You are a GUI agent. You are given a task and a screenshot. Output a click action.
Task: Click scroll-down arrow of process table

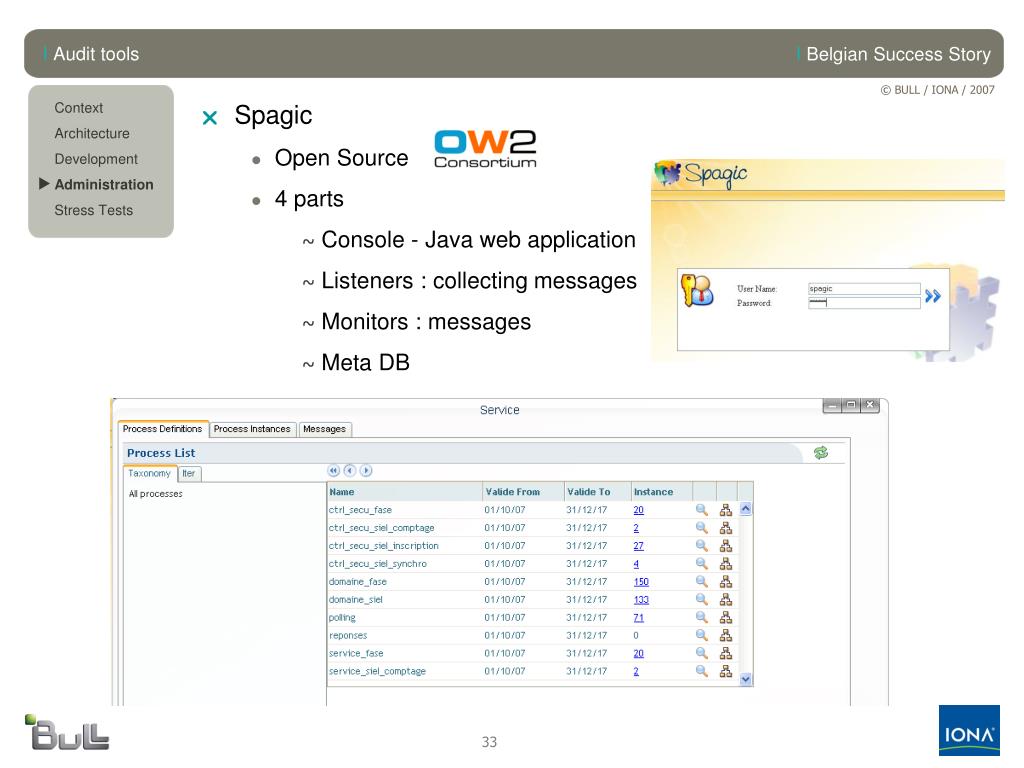(746, 679)
